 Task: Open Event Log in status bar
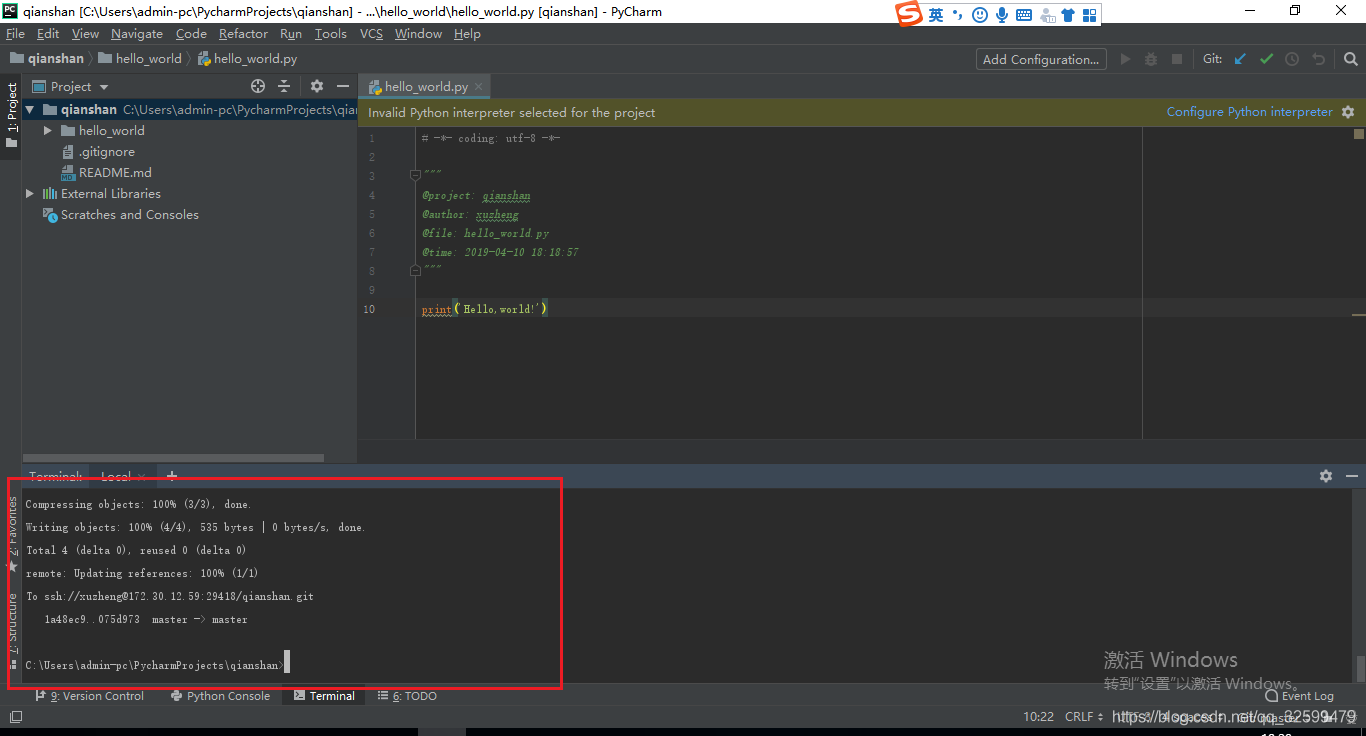pyautogui.click(x=1300, y=696)
